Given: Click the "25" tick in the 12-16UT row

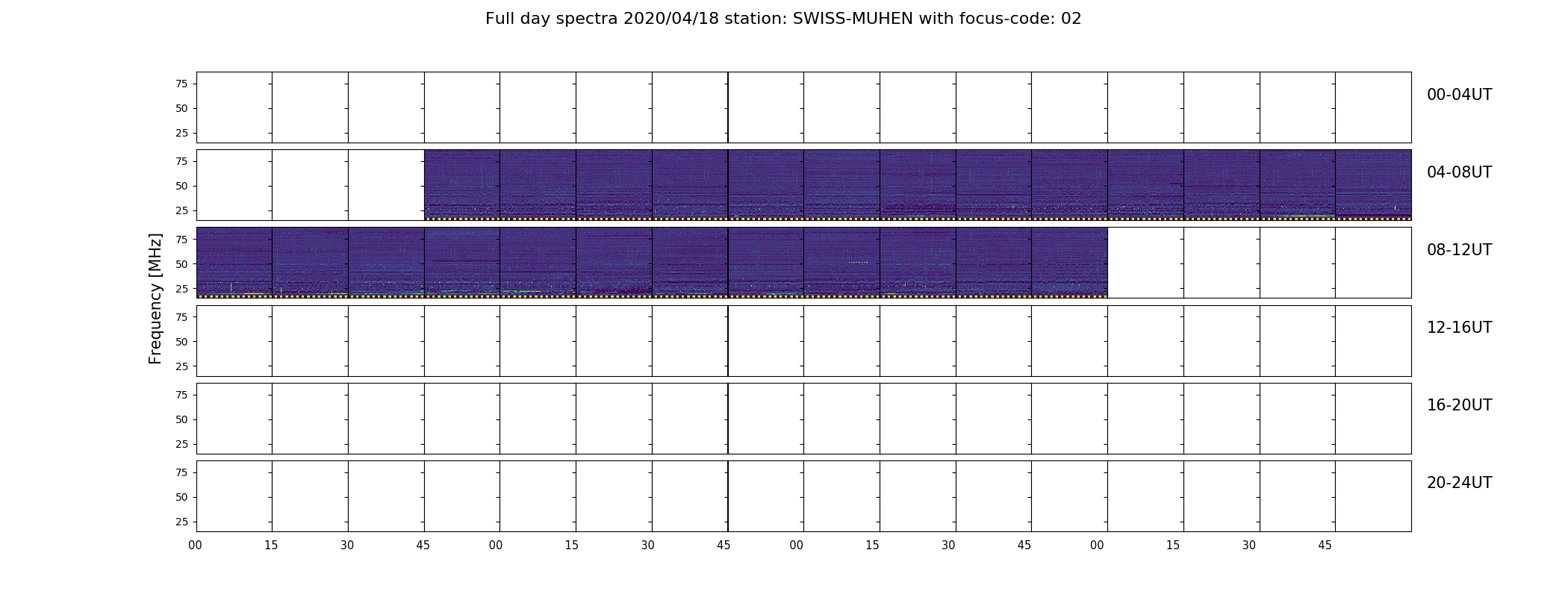Looking at the screenshot, I should click(181, 366).
